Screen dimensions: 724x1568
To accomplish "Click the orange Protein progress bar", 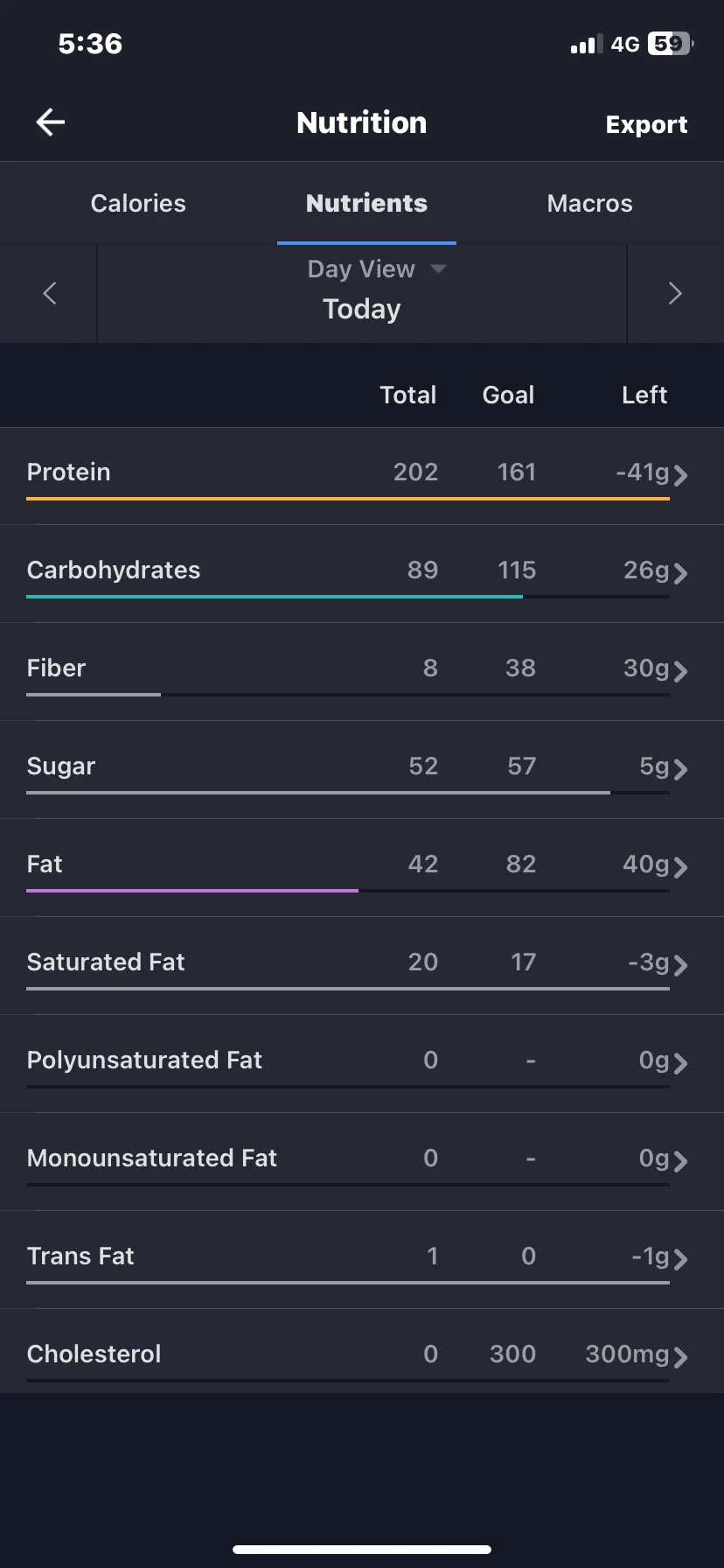I will tap(348, 499).
